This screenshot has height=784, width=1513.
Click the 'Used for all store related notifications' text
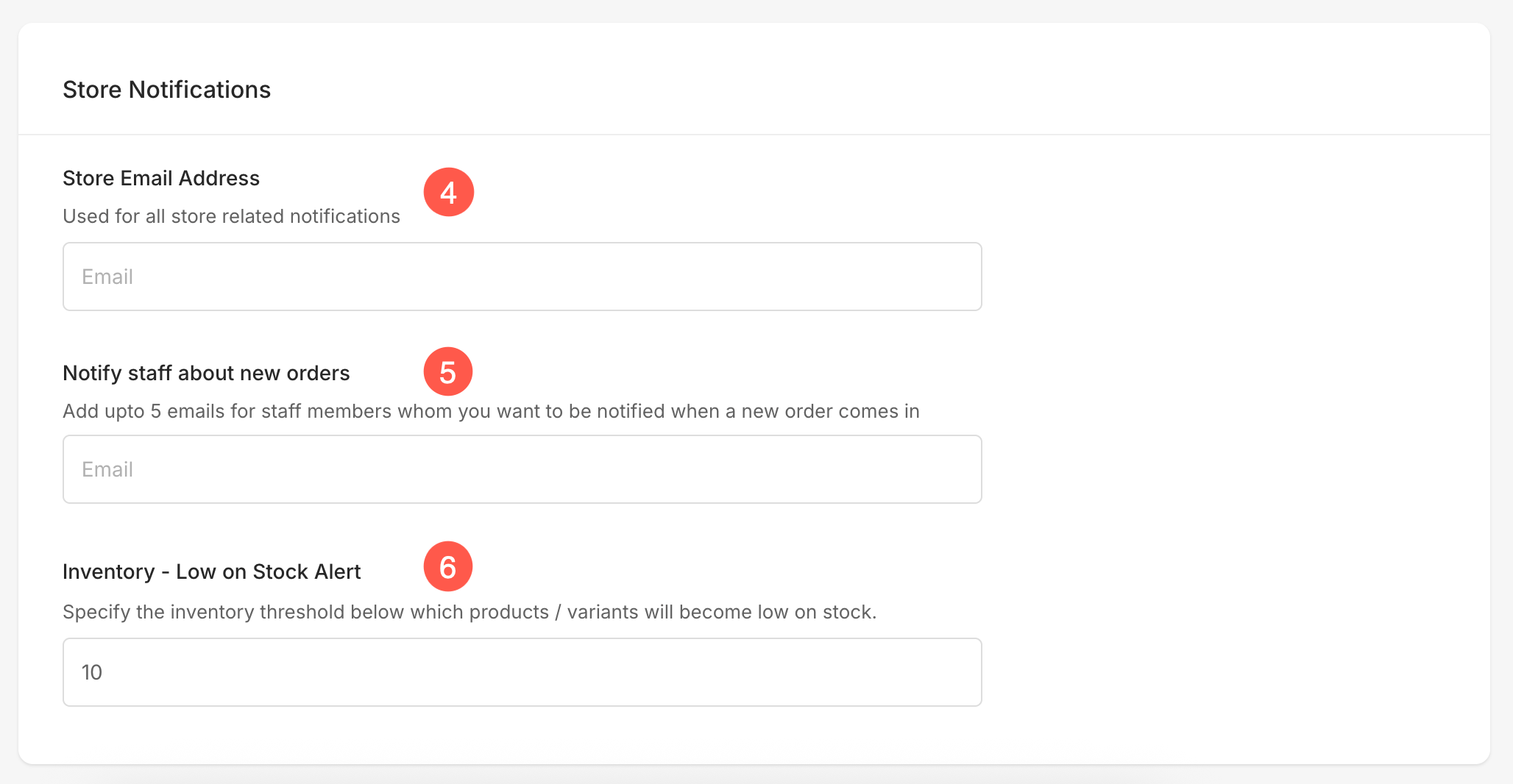click(x=231, y=216)
